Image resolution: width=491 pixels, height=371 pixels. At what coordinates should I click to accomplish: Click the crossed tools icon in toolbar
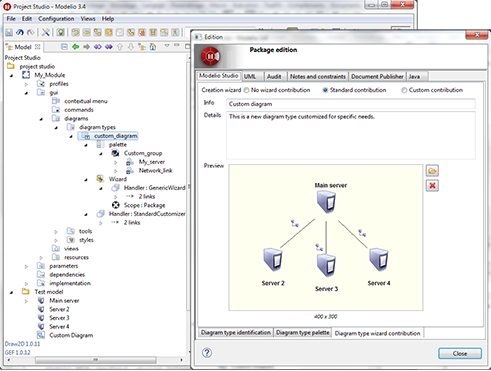[46, 32]
